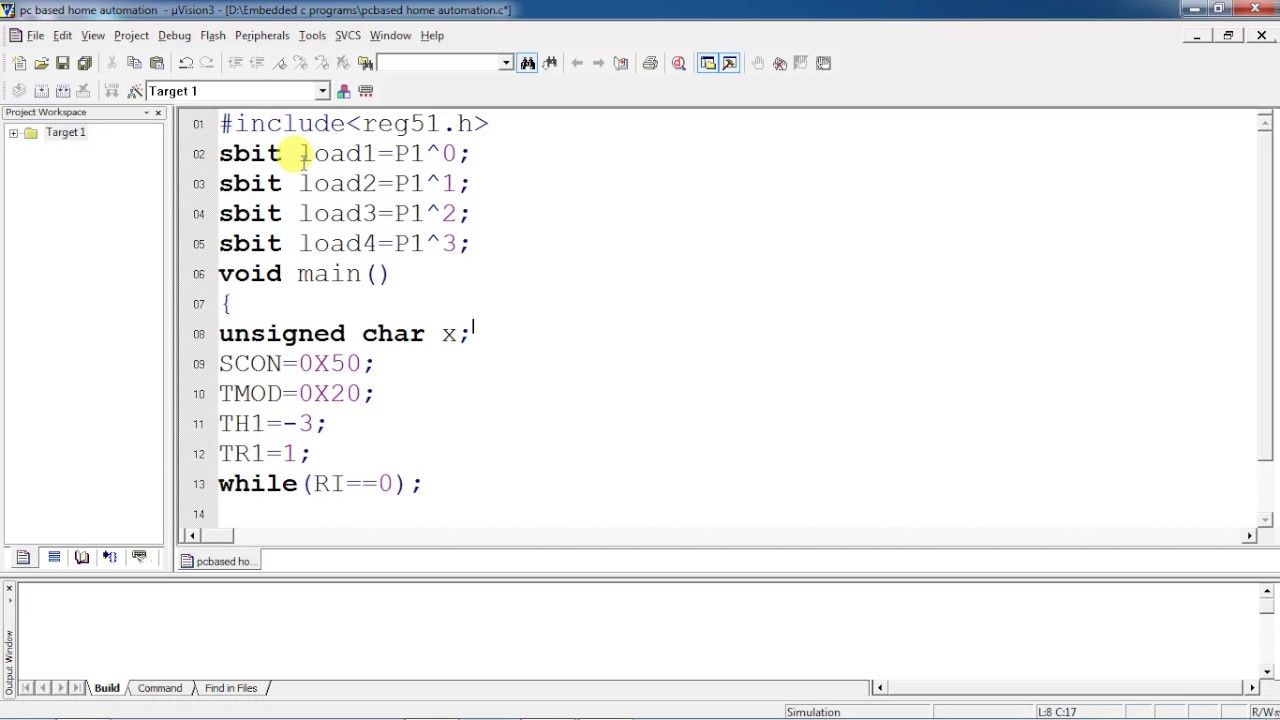Open the Debug menu
1280x720 pixels.
174,35
